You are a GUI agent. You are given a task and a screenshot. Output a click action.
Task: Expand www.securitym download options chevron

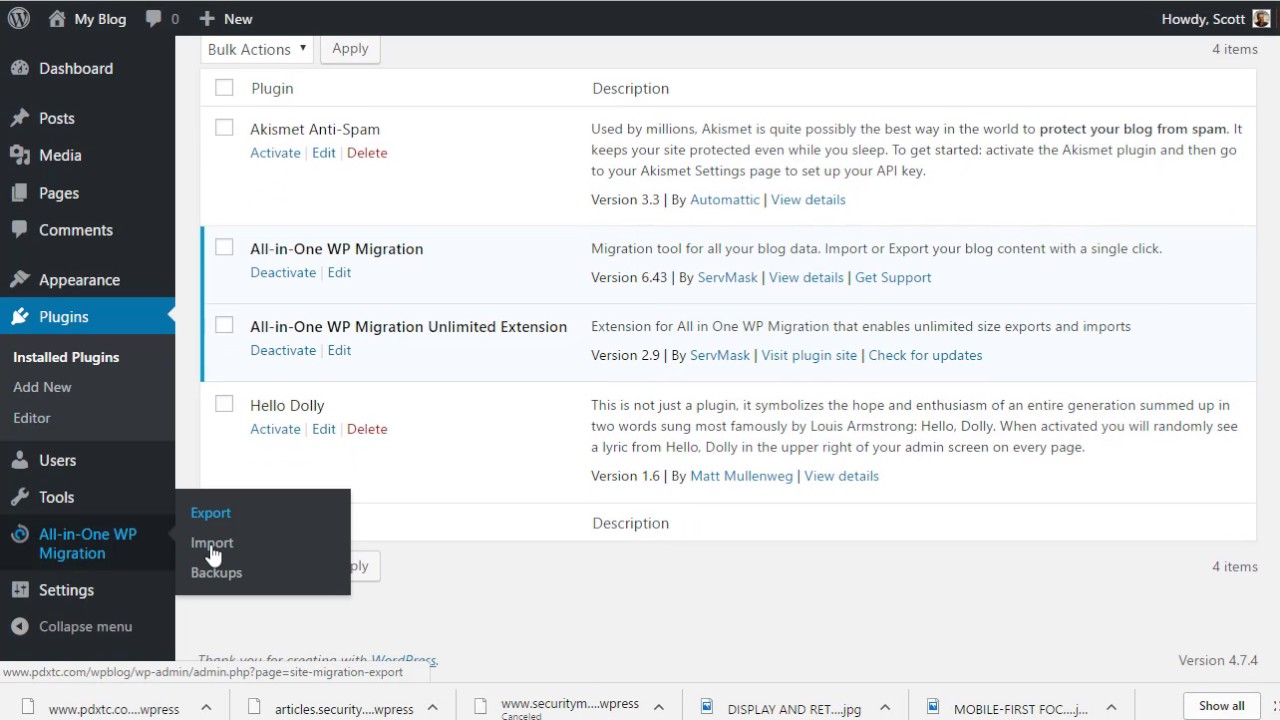pyautogui.click(x=659, y=708)
